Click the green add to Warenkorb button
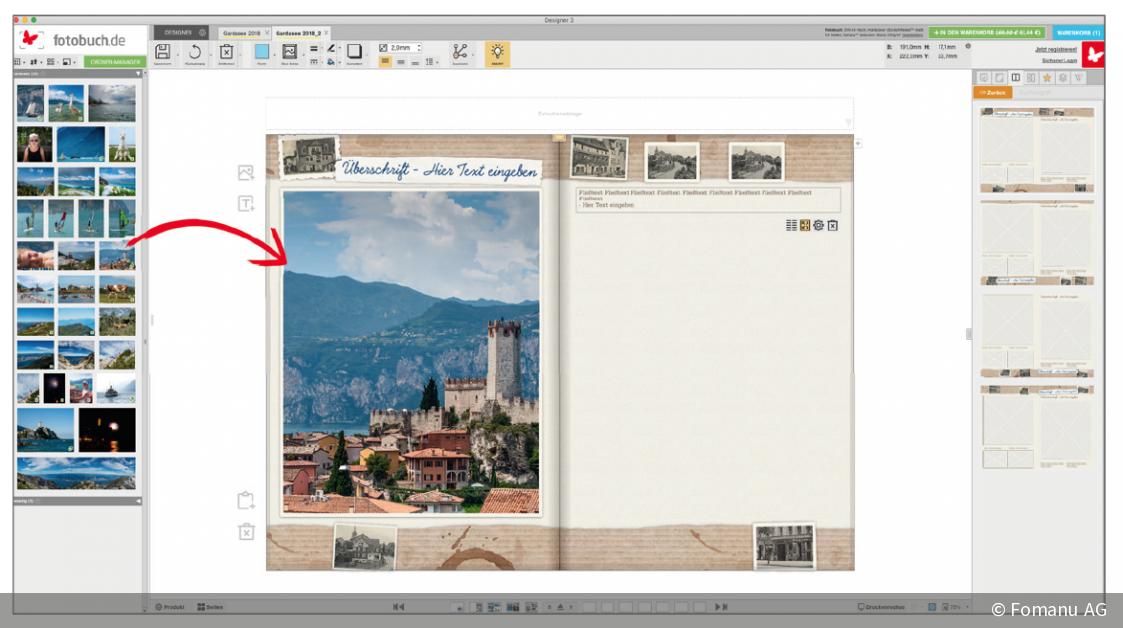The height and width of the screenshot is (628, 1123). tap(987, 33)
